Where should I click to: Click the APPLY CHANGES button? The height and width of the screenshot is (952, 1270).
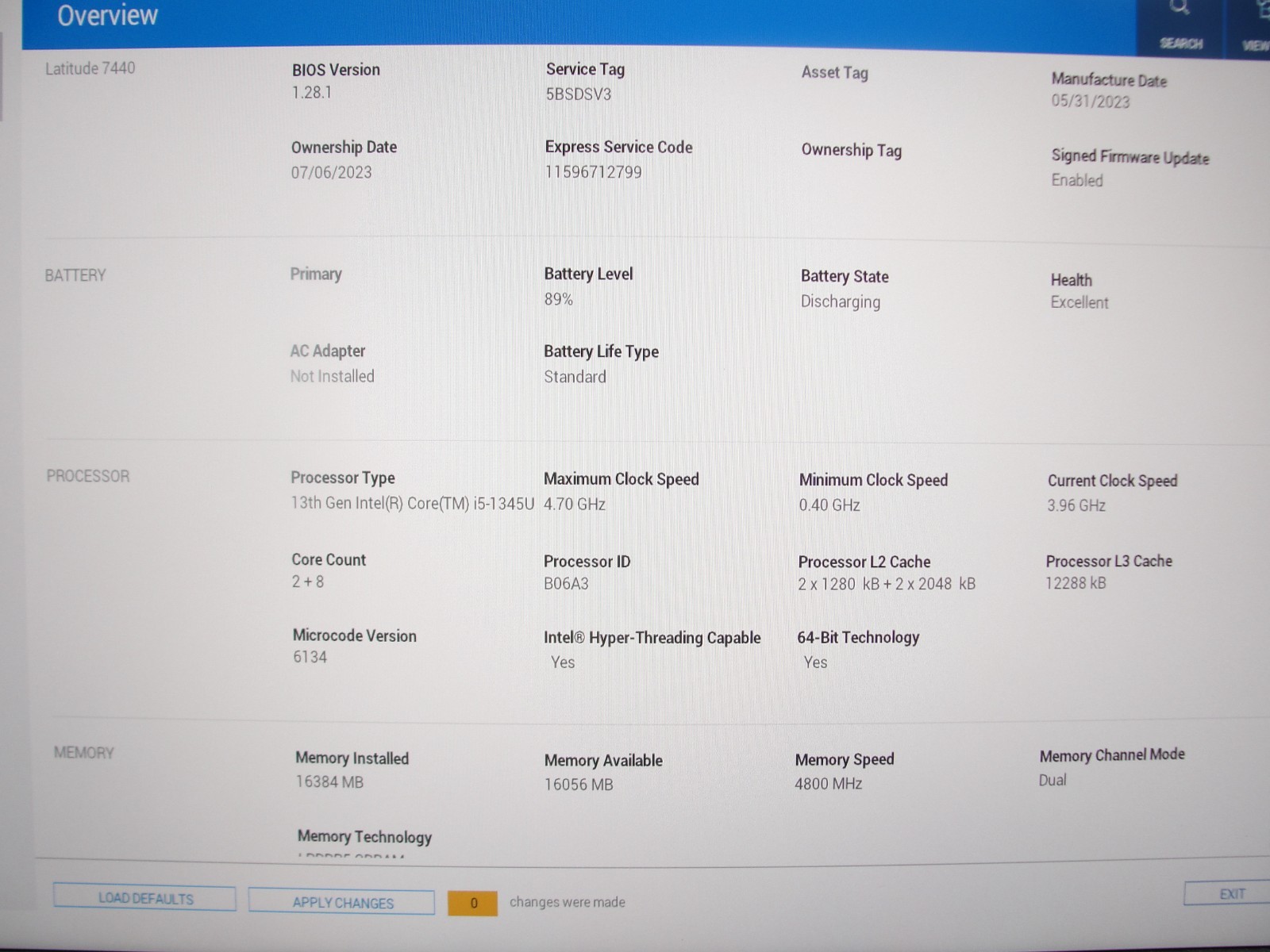pyautogui.click(x=342, y=903)
